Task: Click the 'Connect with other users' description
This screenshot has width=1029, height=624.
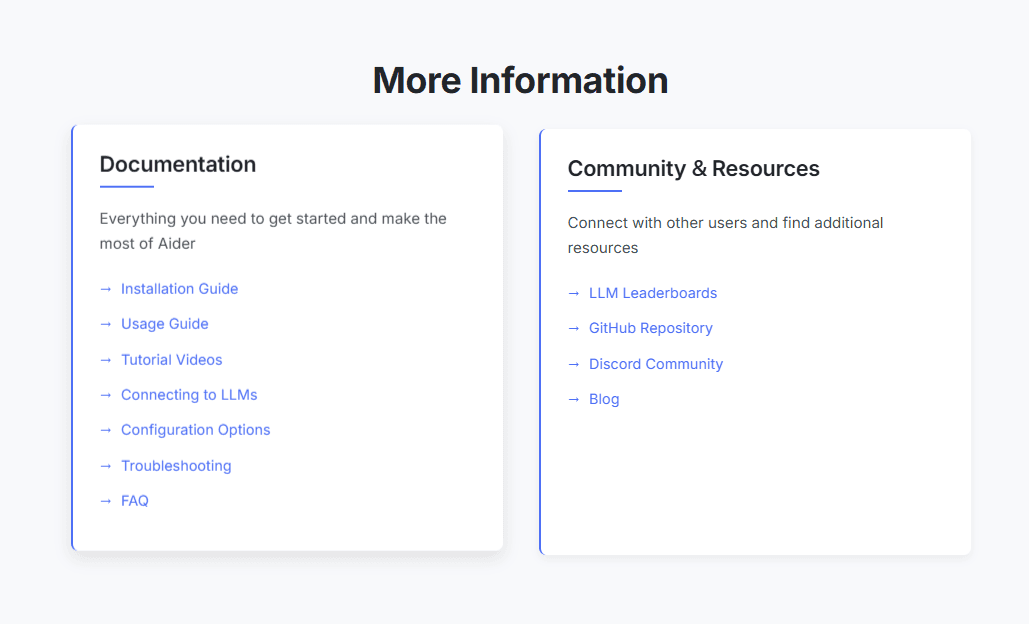Action: pos(725,235)
